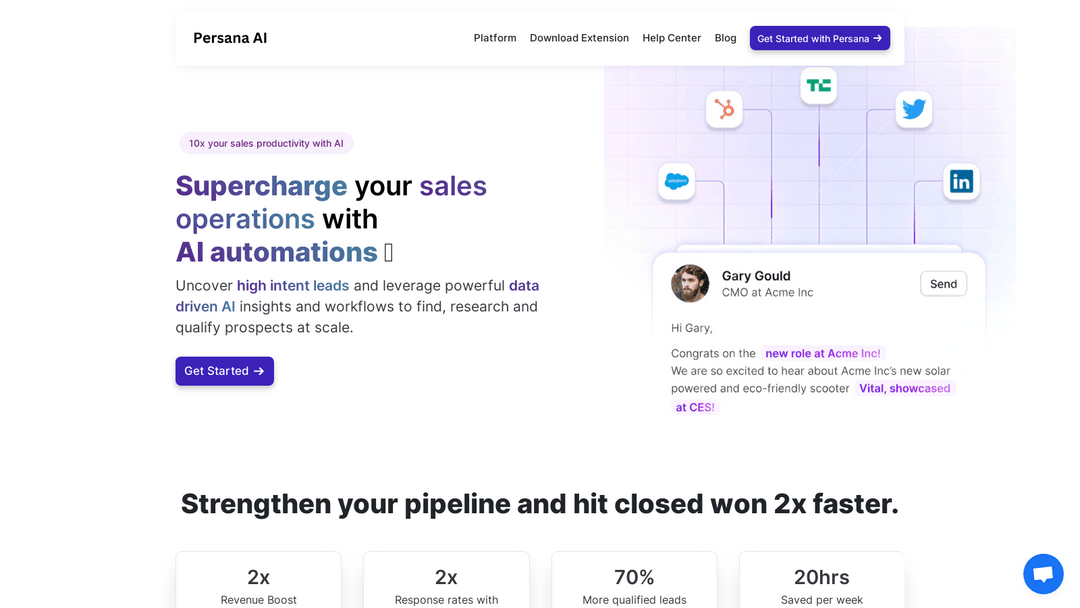Screen dimensions: 1080x608
Task: Click the HubSpot integration icon
Action: tap(724, 109)
